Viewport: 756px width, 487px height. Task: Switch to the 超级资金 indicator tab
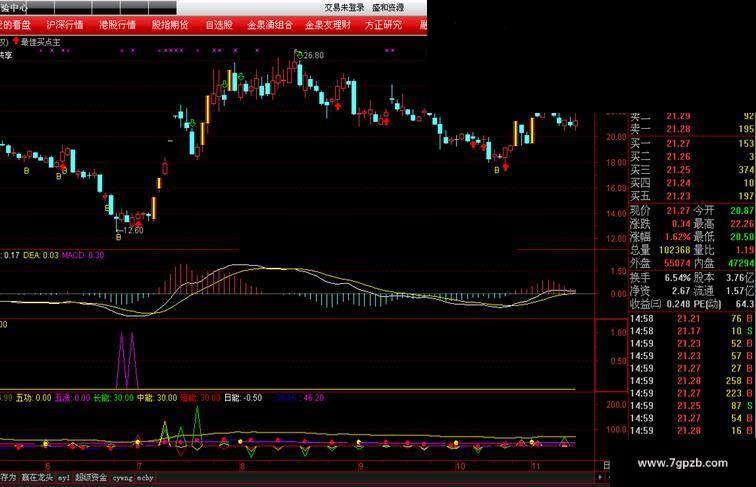[91, 478]
